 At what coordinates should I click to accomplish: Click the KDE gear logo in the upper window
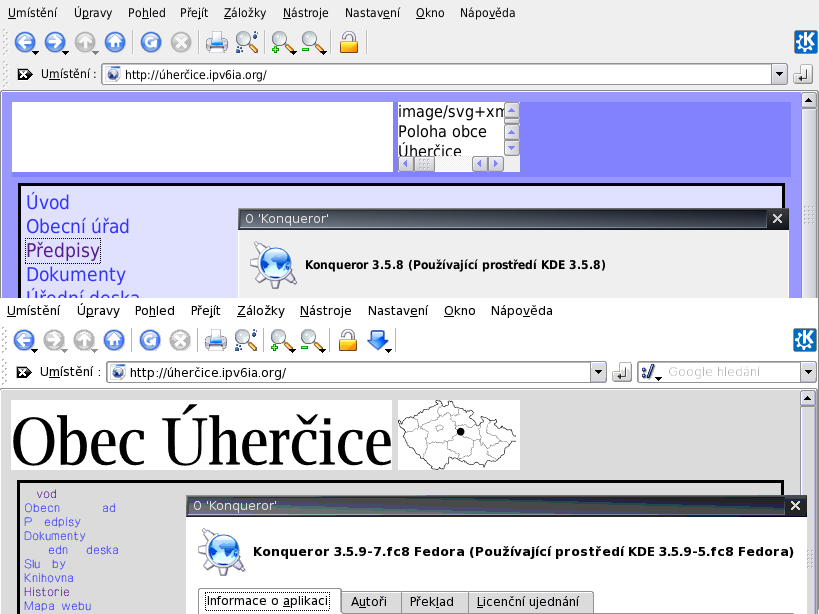coord(805,42)
